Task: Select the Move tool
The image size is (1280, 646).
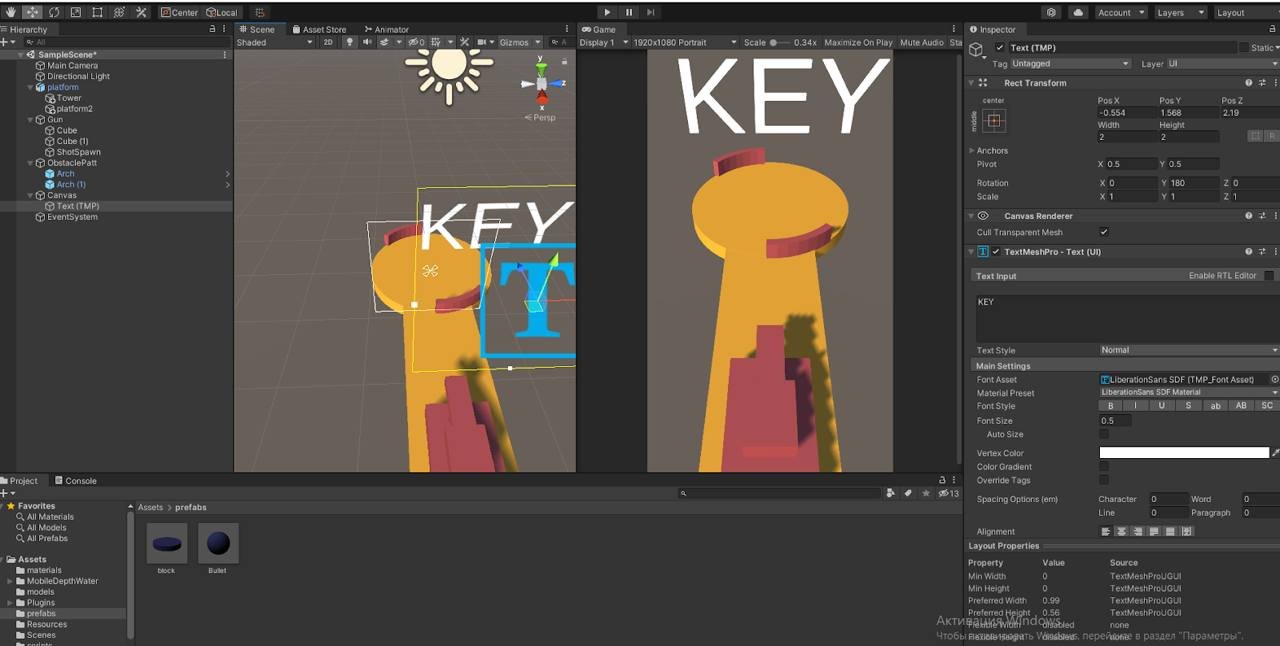Action: (x=32, y=12)
